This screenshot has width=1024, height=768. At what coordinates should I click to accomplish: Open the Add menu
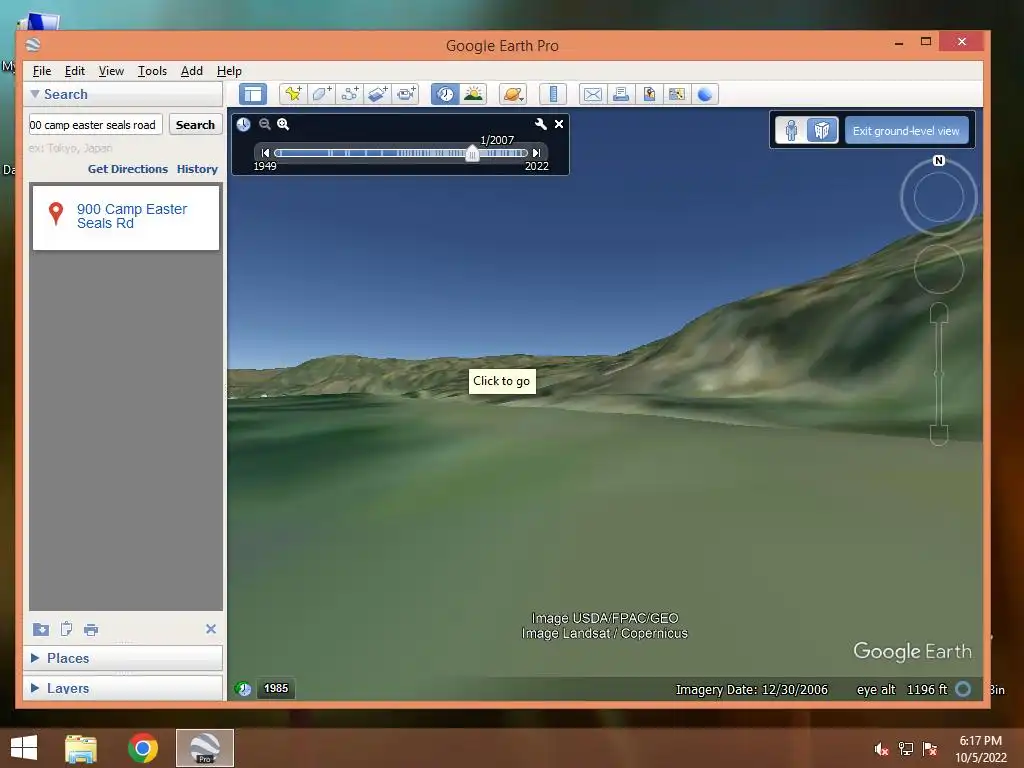pyautogui.click(x=191, y=71)
